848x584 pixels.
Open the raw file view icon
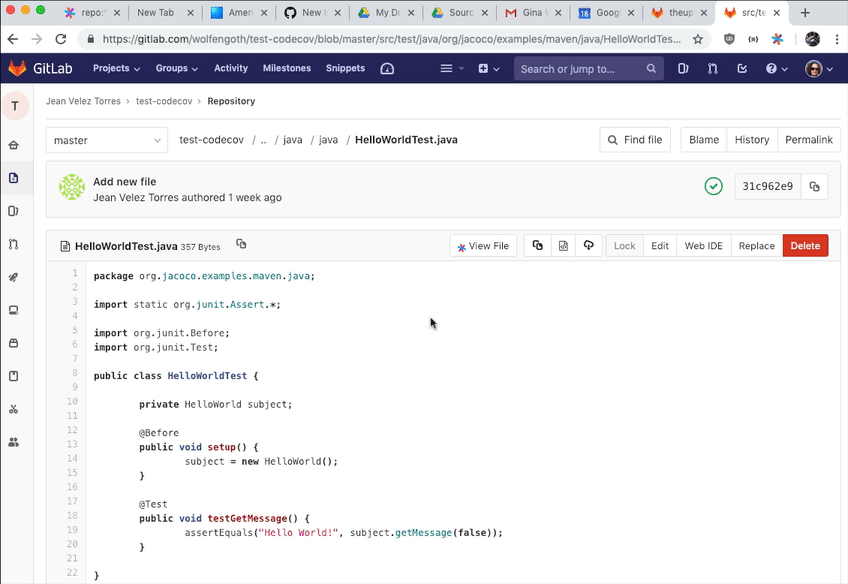click(x=564, y=245)
